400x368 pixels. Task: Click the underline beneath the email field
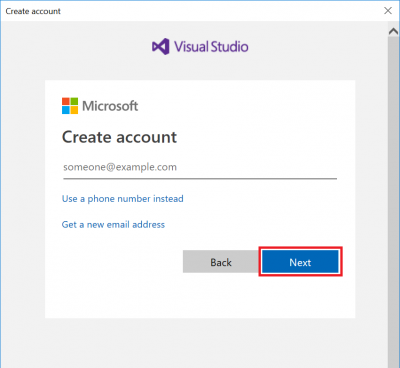[200, 178]
